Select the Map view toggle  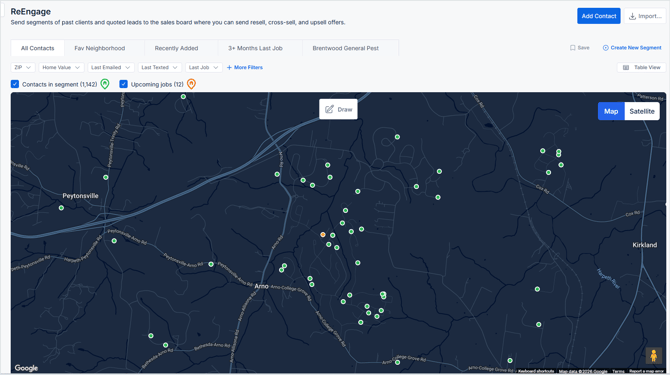611,111
